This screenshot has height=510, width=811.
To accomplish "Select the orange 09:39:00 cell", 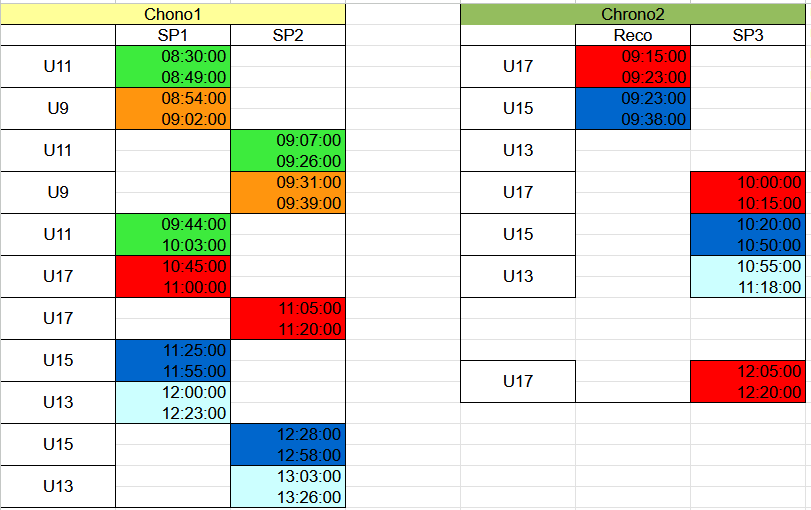I will (288, 203).
